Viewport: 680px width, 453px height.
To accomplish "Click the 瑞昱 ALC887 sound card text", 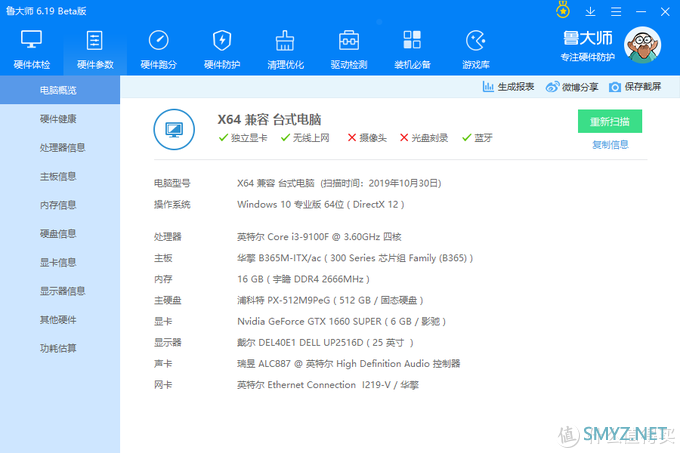I will (x=348, y=364).
